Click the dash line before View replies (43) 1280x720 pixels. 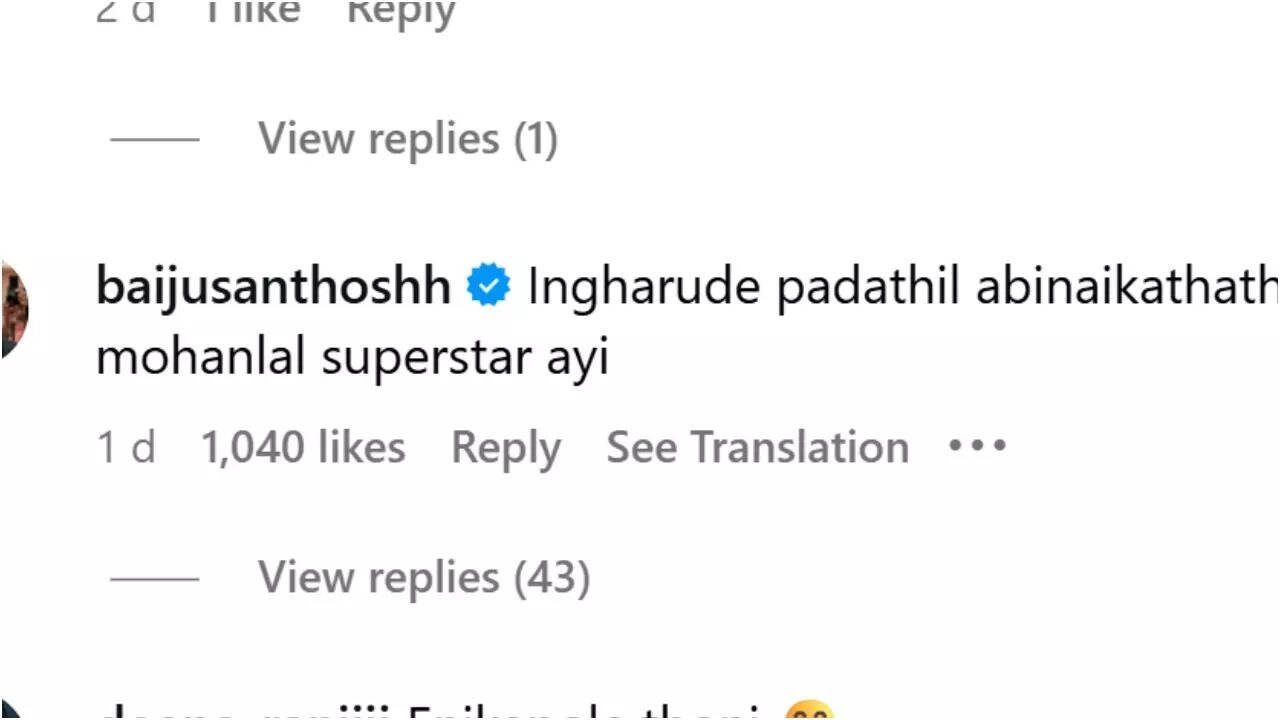point(154,578)
